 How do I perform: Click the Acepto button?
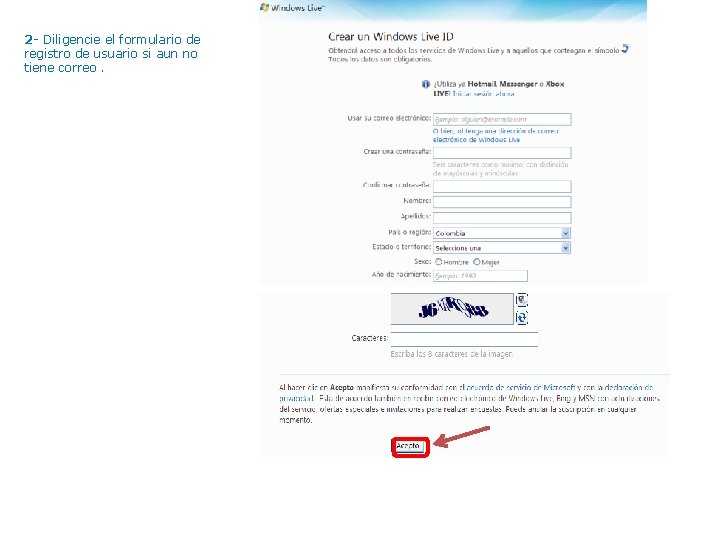(x=410, y=446)
